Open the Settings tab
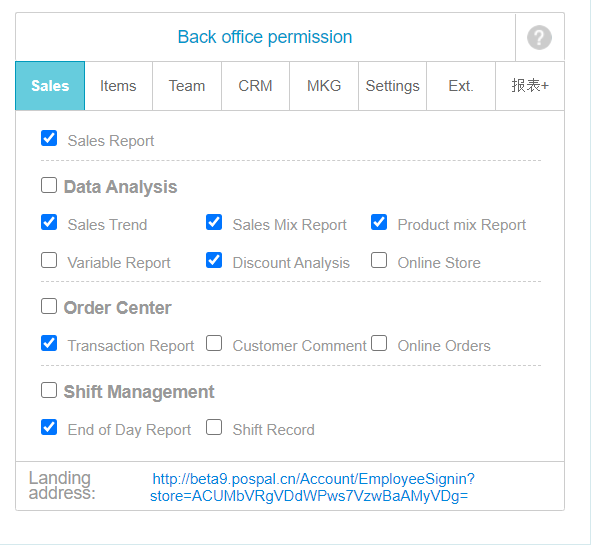The height and width of the screenshot is (545, 591). [x=392, y=86]
